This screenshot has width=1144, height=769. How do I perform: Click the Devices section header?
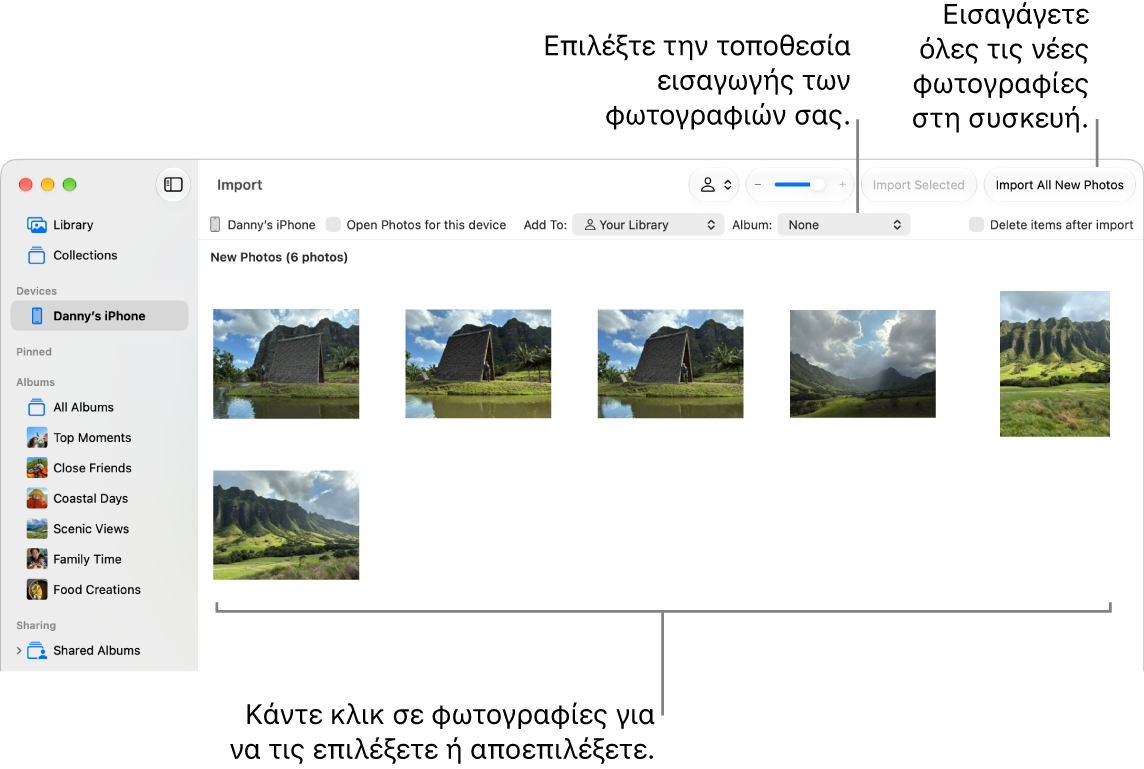tap(36, 291)
